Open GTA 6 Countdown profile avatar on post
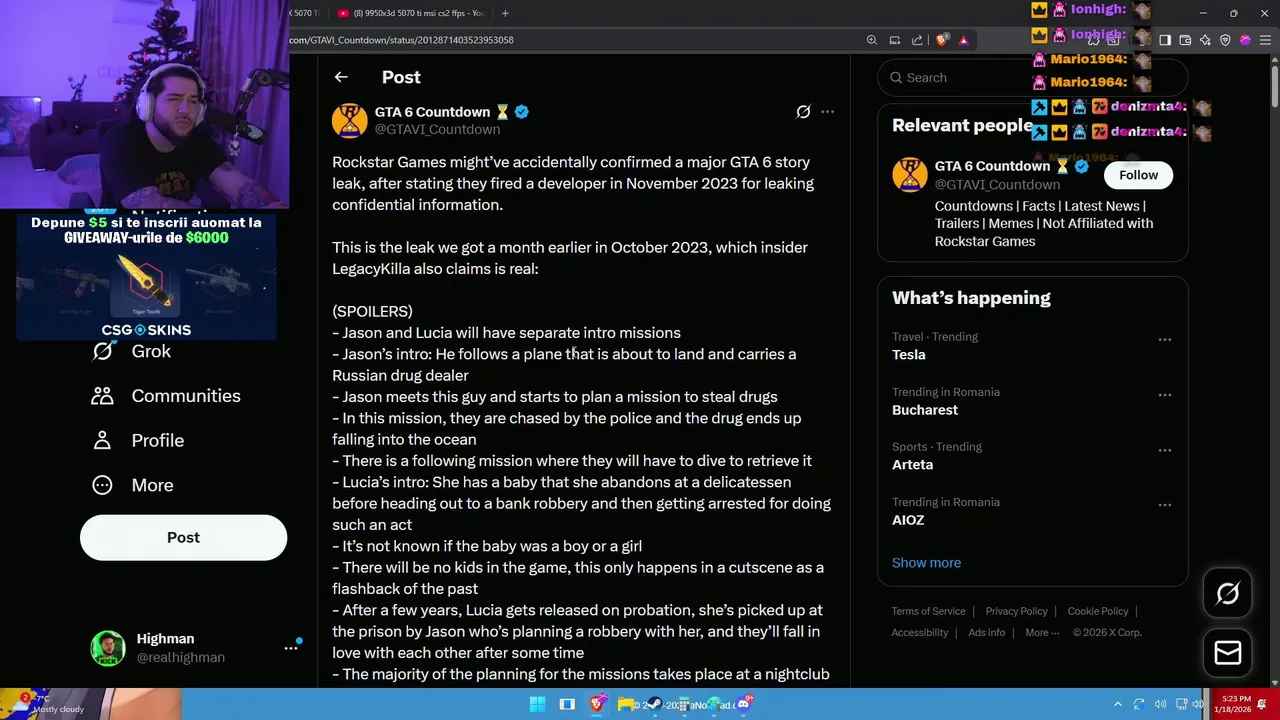The image size is (1280, 720). coord(349,120)
